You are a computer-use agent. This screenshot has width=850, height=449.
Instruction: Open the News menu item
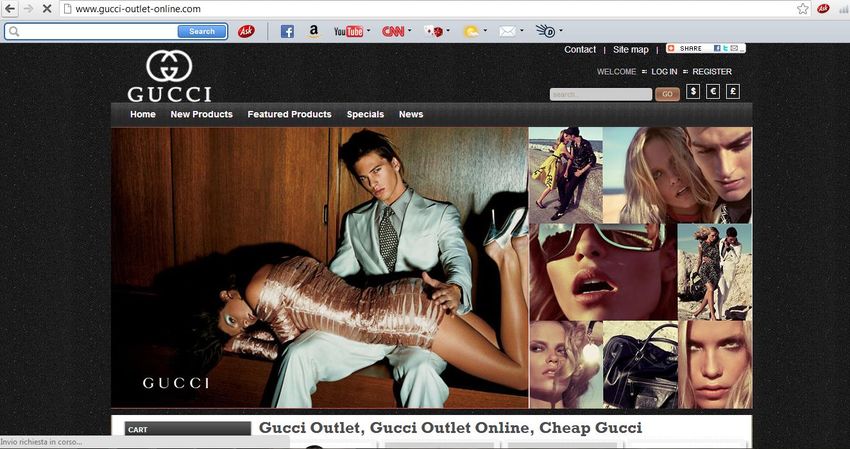coord(411,114)
